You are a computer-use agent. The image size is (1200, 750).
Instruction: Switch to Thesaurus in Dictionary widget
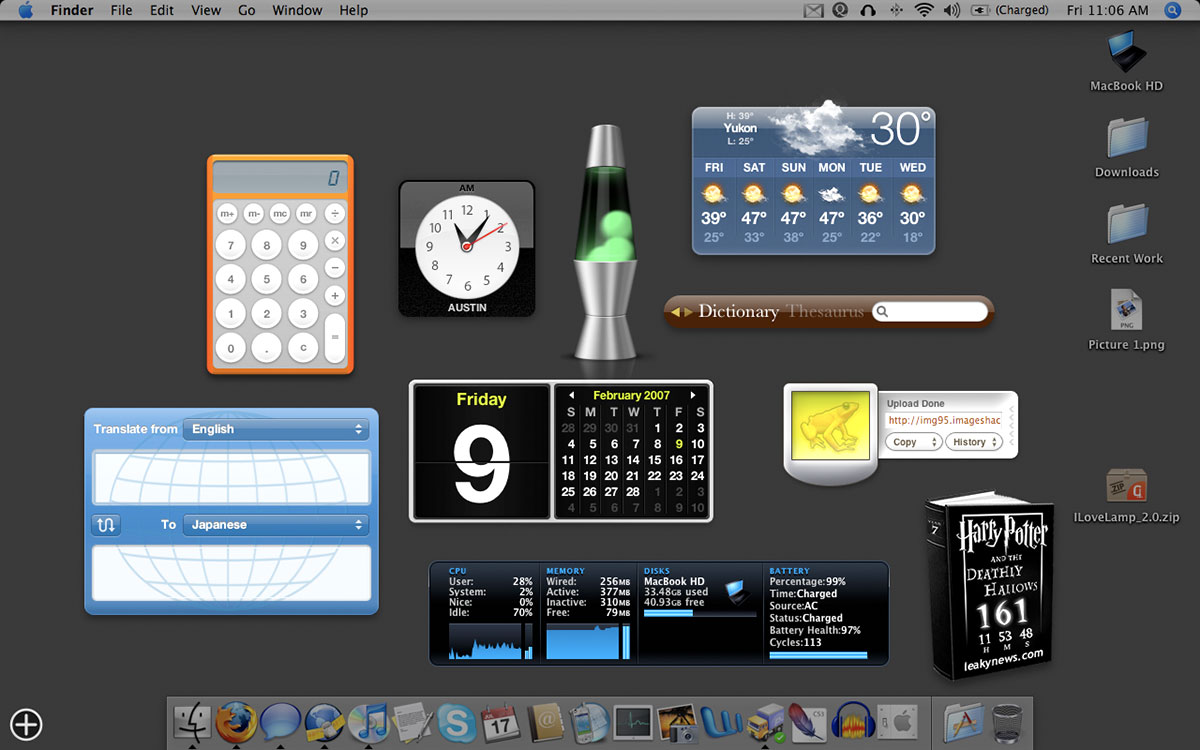tap(825, 312)
